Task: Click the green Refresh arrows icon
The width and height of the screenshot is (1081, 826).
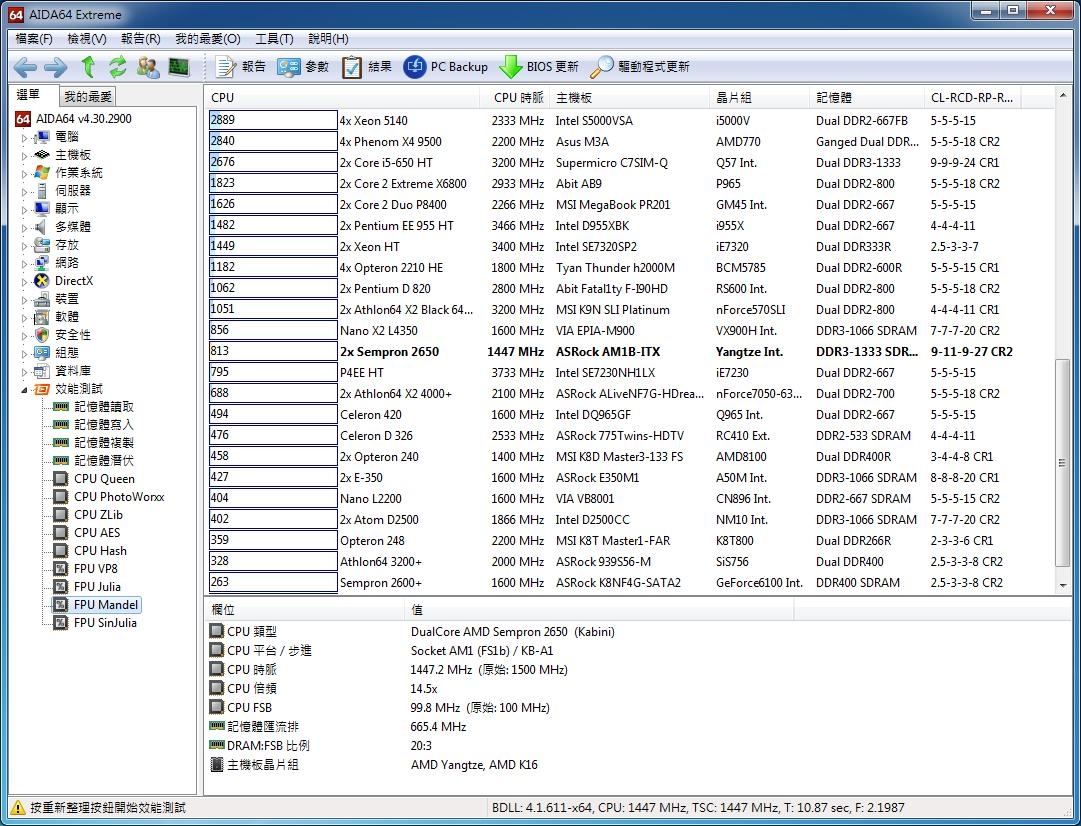Action: (x=118, y=67)
